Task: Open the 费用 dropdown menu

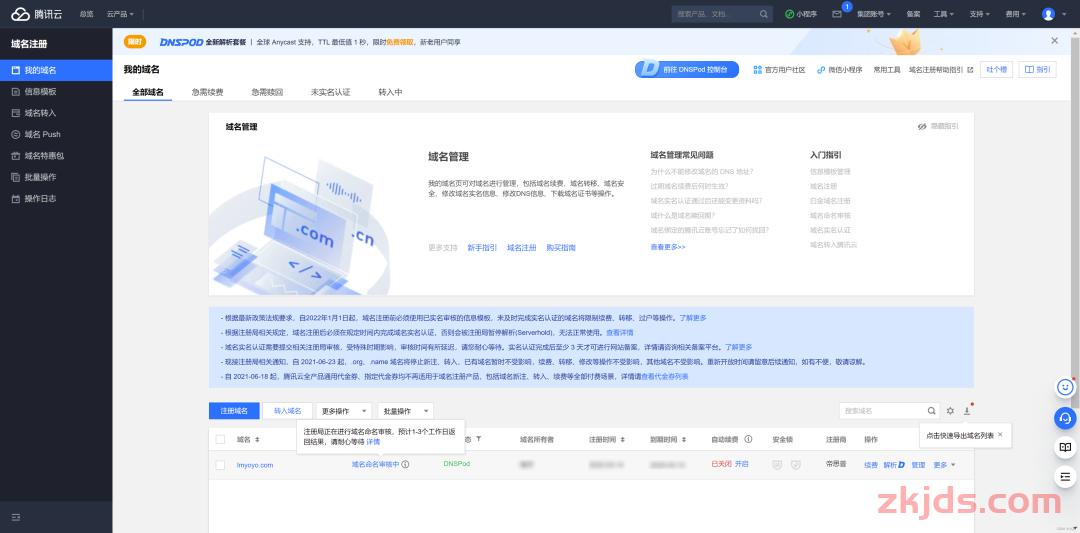Action: 1015,14
